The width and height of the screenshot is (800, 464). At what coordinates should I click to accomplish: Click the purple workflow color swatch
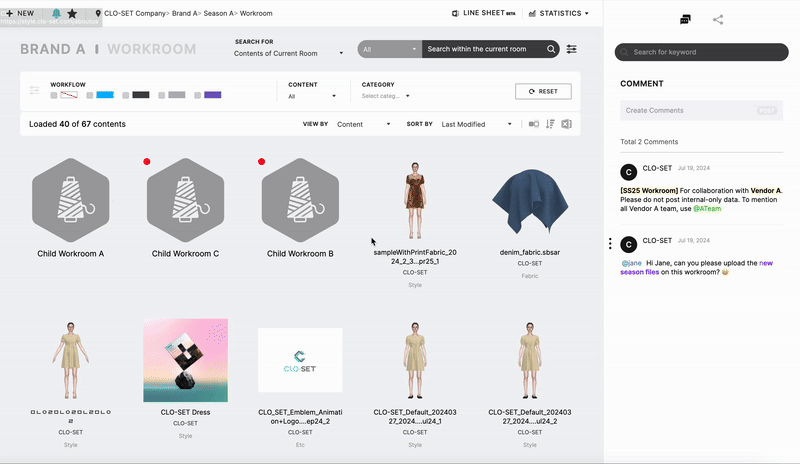coord(213,95)
